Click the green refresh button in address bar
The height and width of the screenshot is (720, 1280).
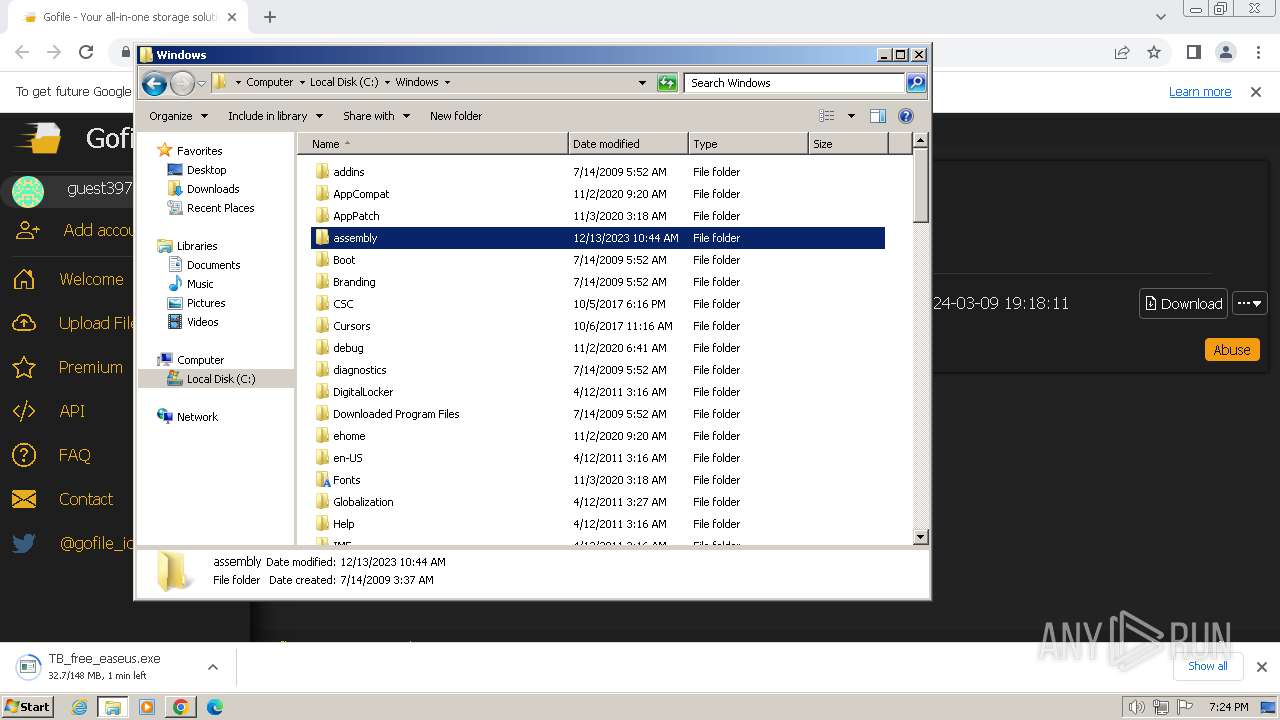pos(667,83)
